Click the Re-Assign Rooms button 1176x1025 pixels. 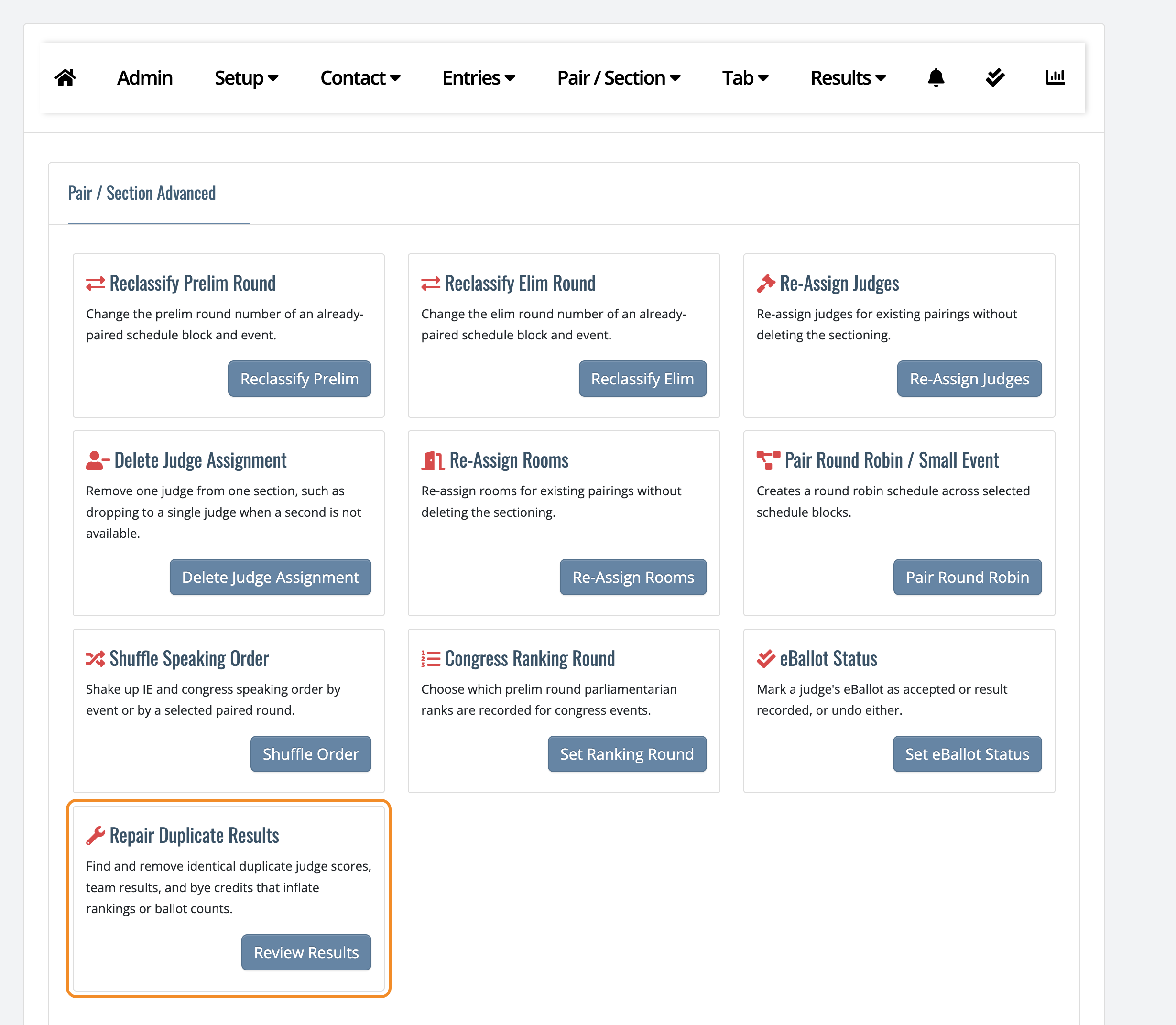point(633,577)
